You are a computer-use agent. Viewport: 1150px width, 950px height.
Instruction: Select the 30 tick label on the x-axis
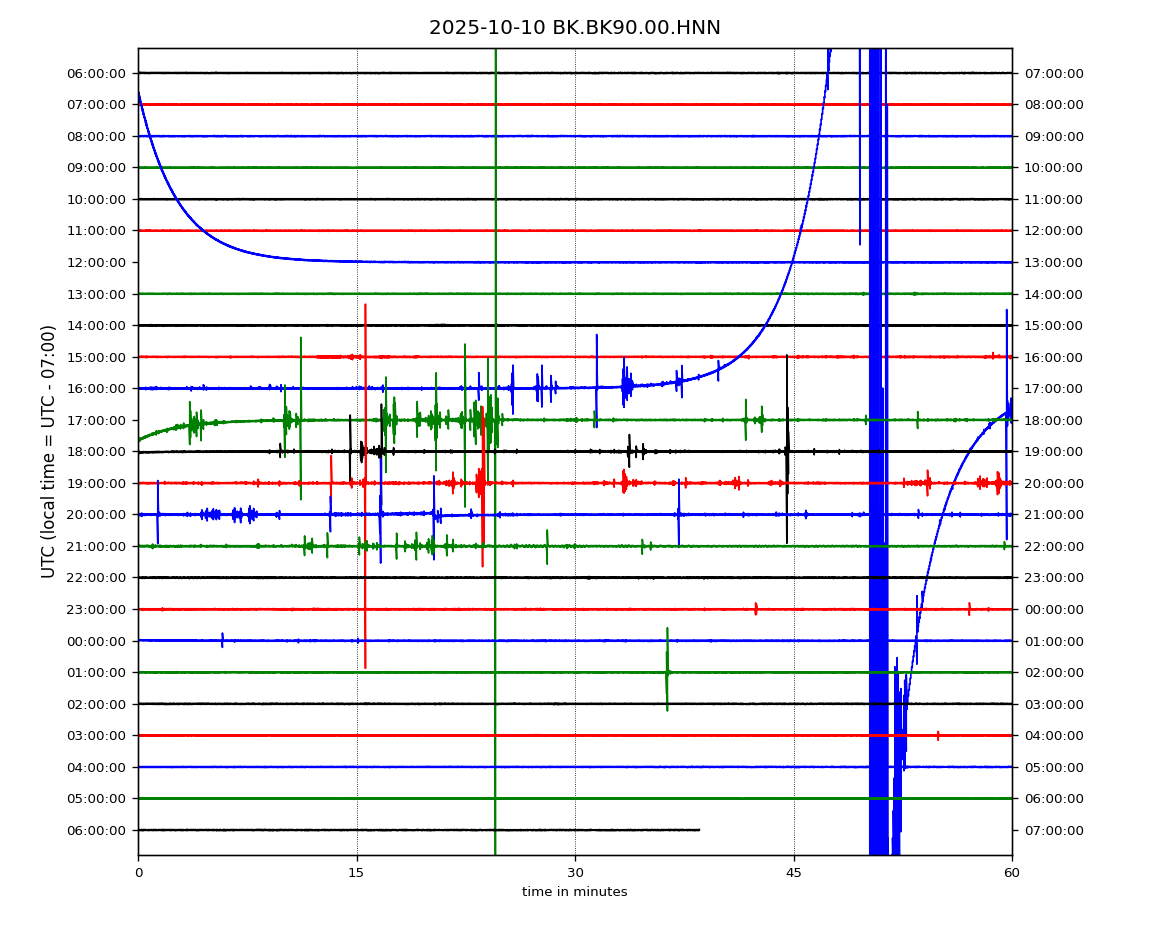pyautogui.click(x=575, y=873)
